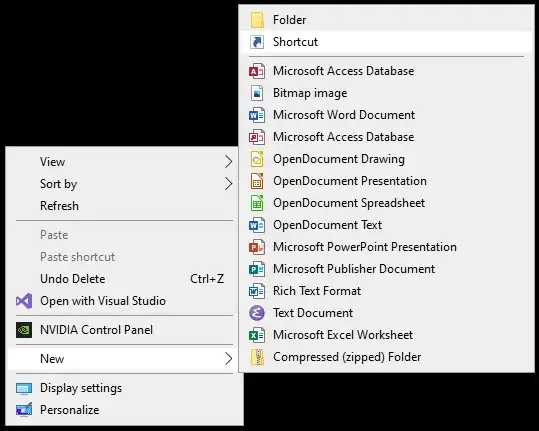Click the Shortcut arrow icon
This screenshot has height=431, width=539.
tap(257, 42)
